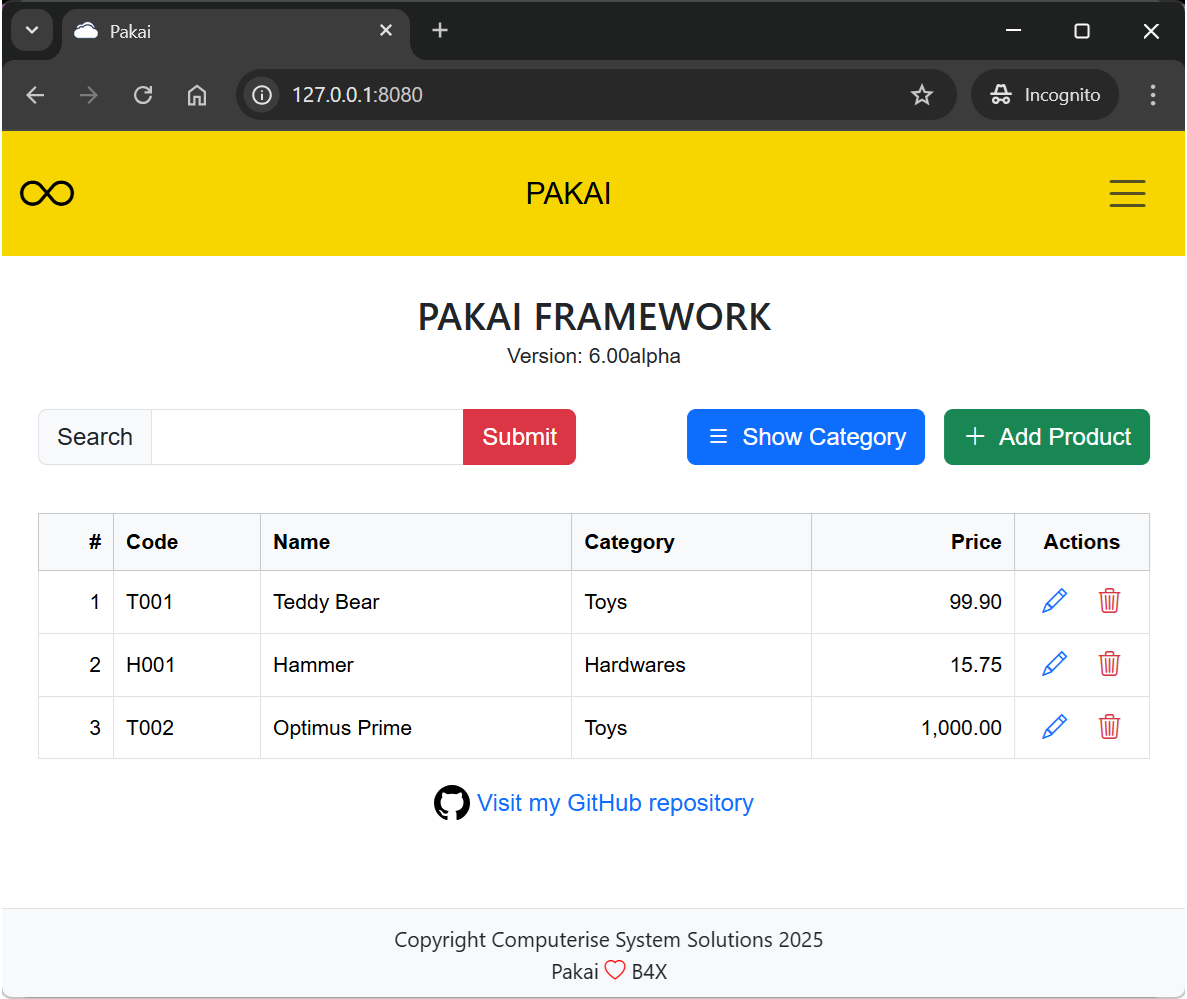Viewport: 1187px width, 999px height.
Task: Click the heart icon in footer
Action: 615,969
